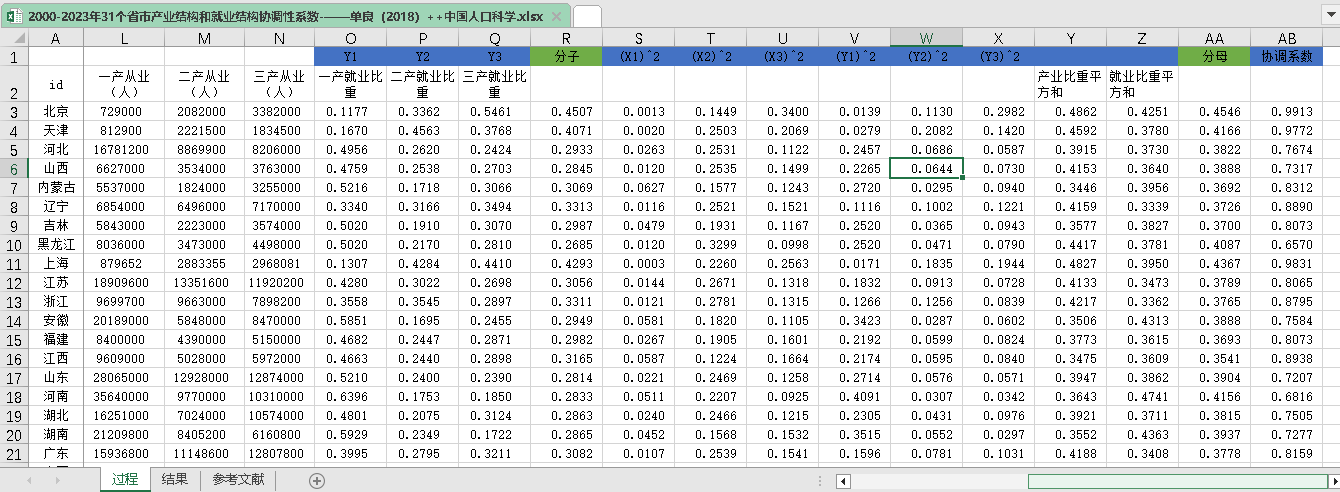
Task: Select the 浙江 cell
Action: [x=56, y=303]
